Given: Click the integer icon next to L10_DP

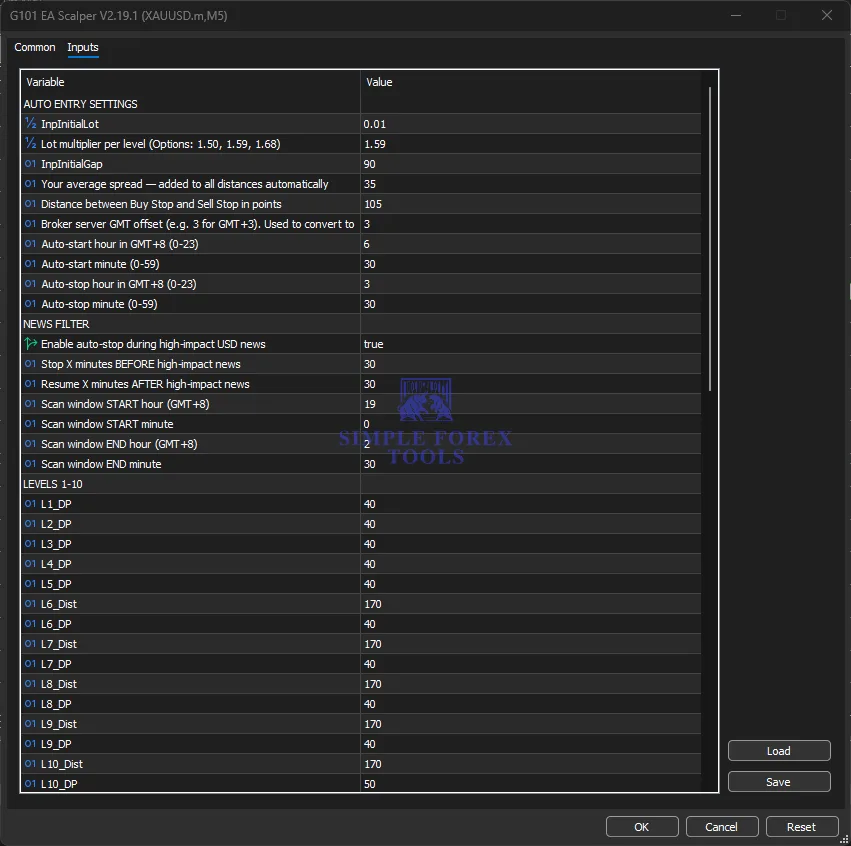Looking at the screenshot, I should (x=30, y=784).
